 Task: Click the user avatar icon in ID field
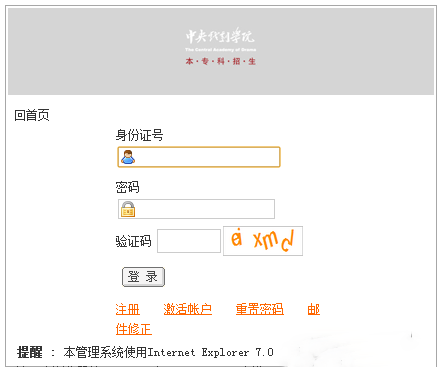point(128,157)
